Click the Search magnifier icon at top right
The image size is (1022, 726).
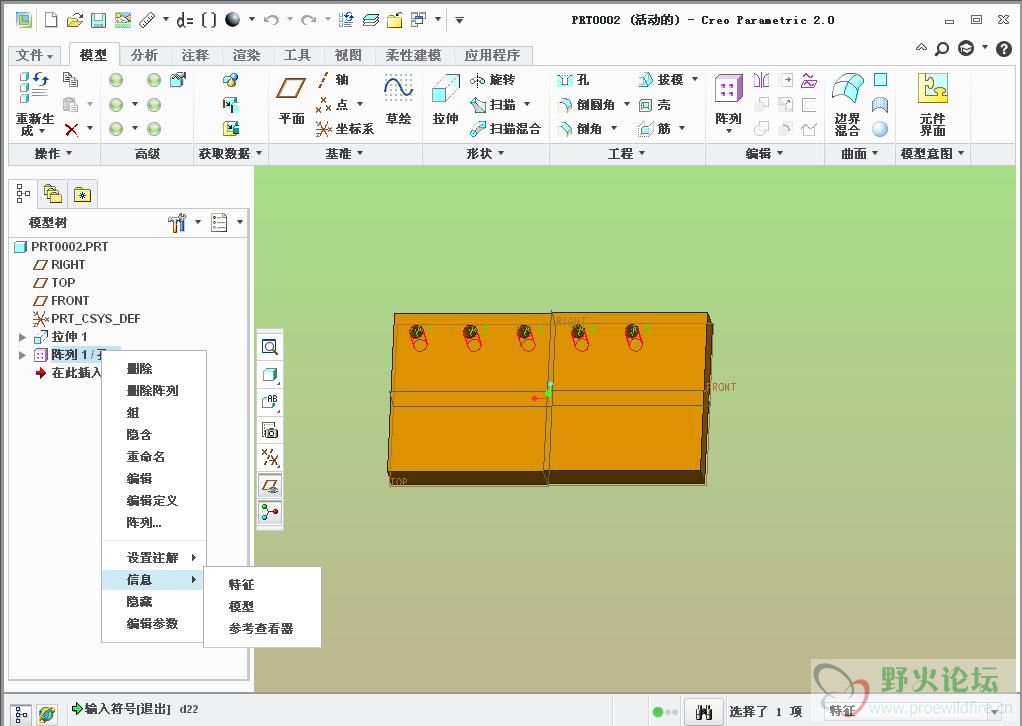pyautogui.click(x=942, y=48)
